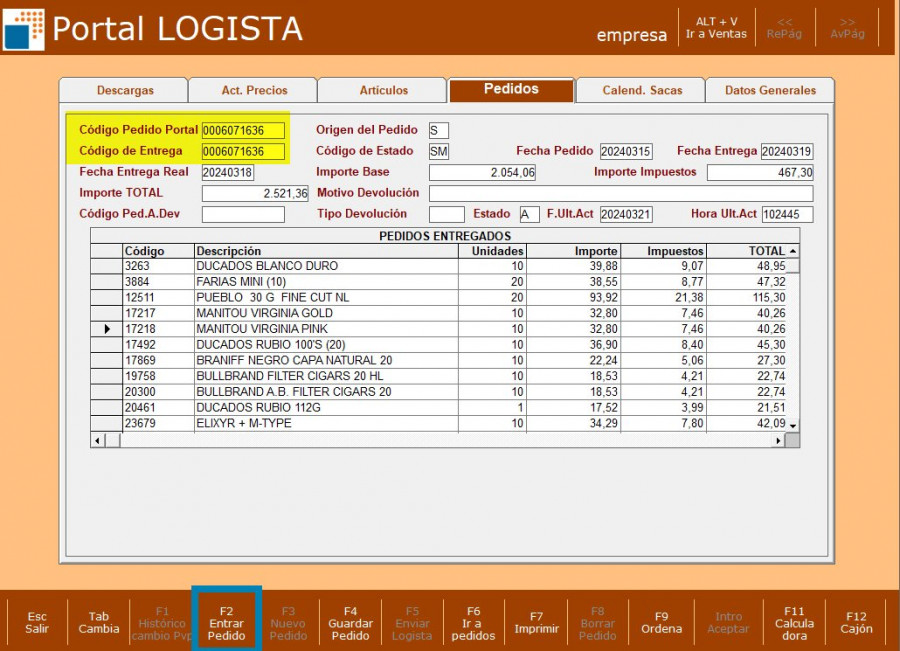Click the Motivo Devolución input field
900x651 pixels.
click(620, 194)
